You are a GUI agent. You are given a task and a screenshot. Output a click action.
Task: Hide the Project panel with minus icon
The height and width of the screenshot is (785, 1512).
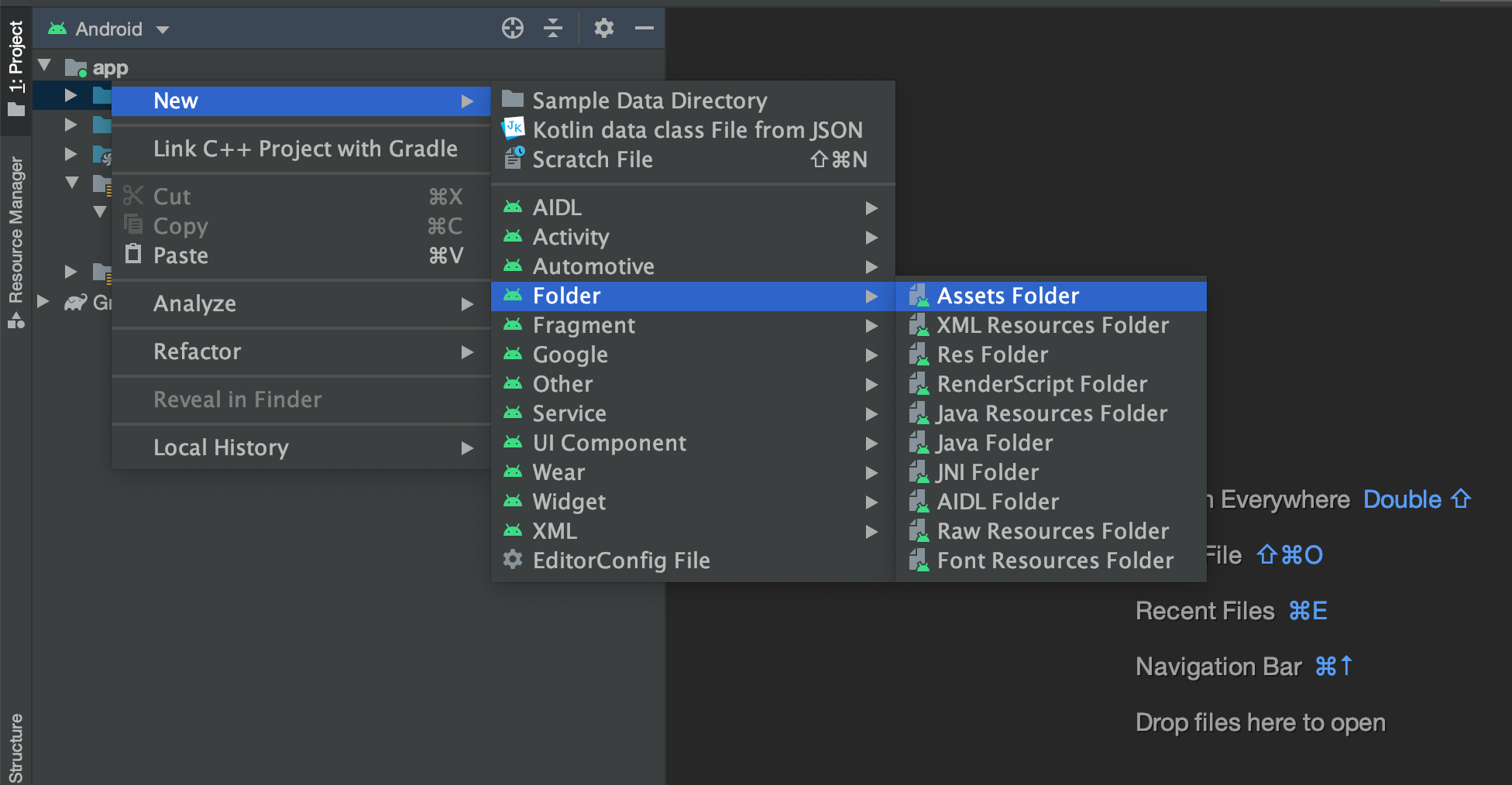click(644, 29)
